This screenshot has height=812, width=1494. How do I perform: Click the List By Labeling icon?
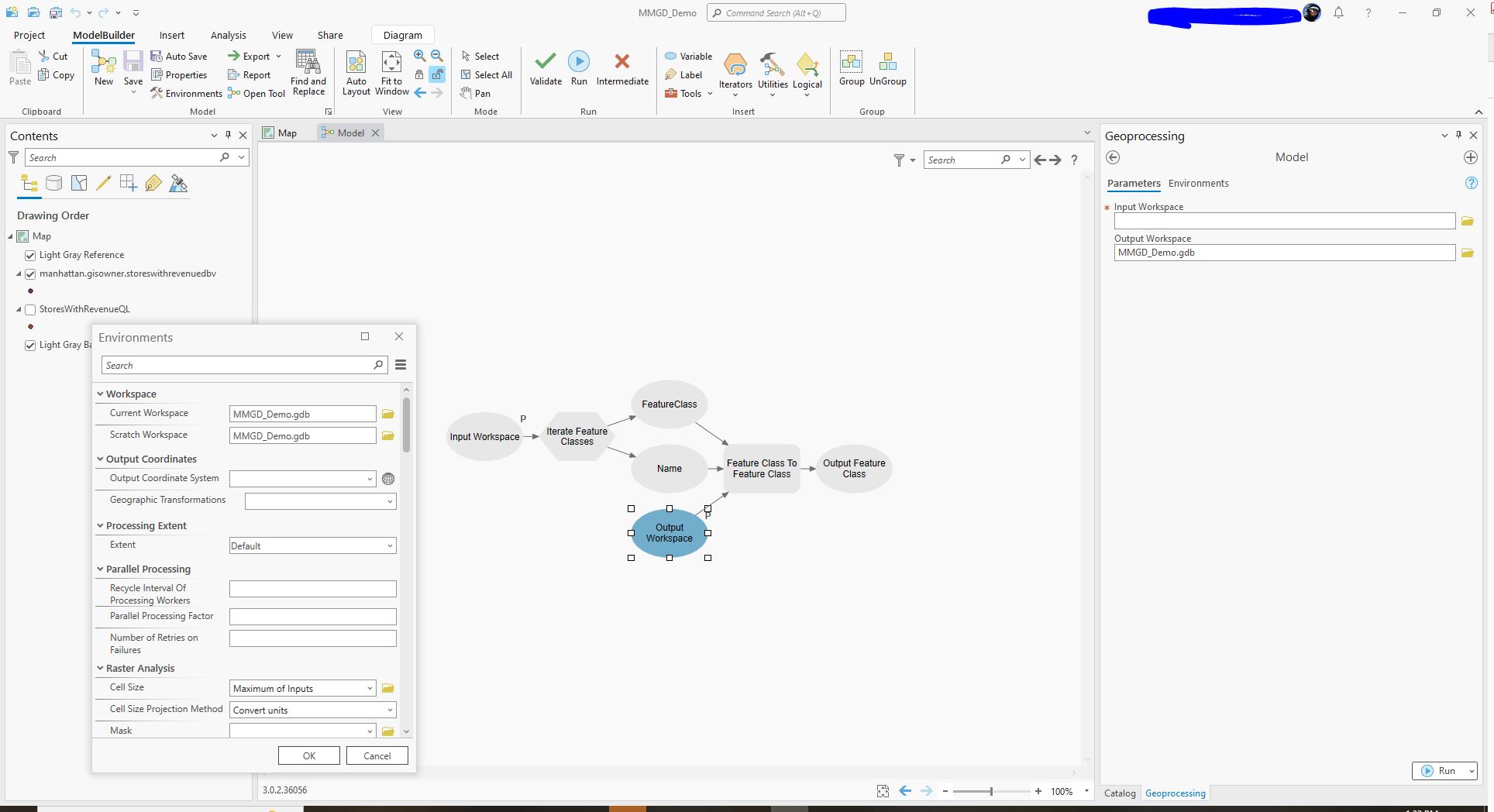[153, 184]
